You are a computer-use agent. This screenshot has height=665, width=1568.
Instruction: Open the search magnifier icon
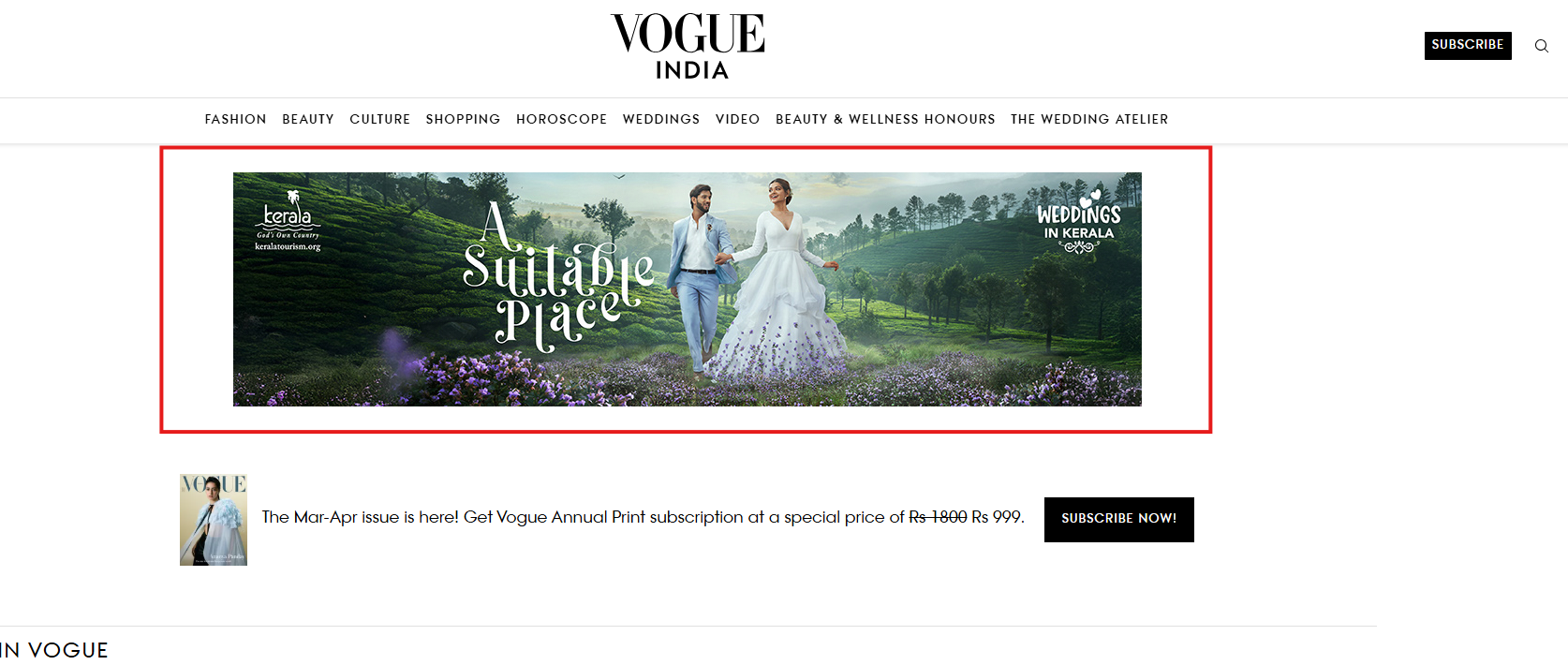point(1541,46)
